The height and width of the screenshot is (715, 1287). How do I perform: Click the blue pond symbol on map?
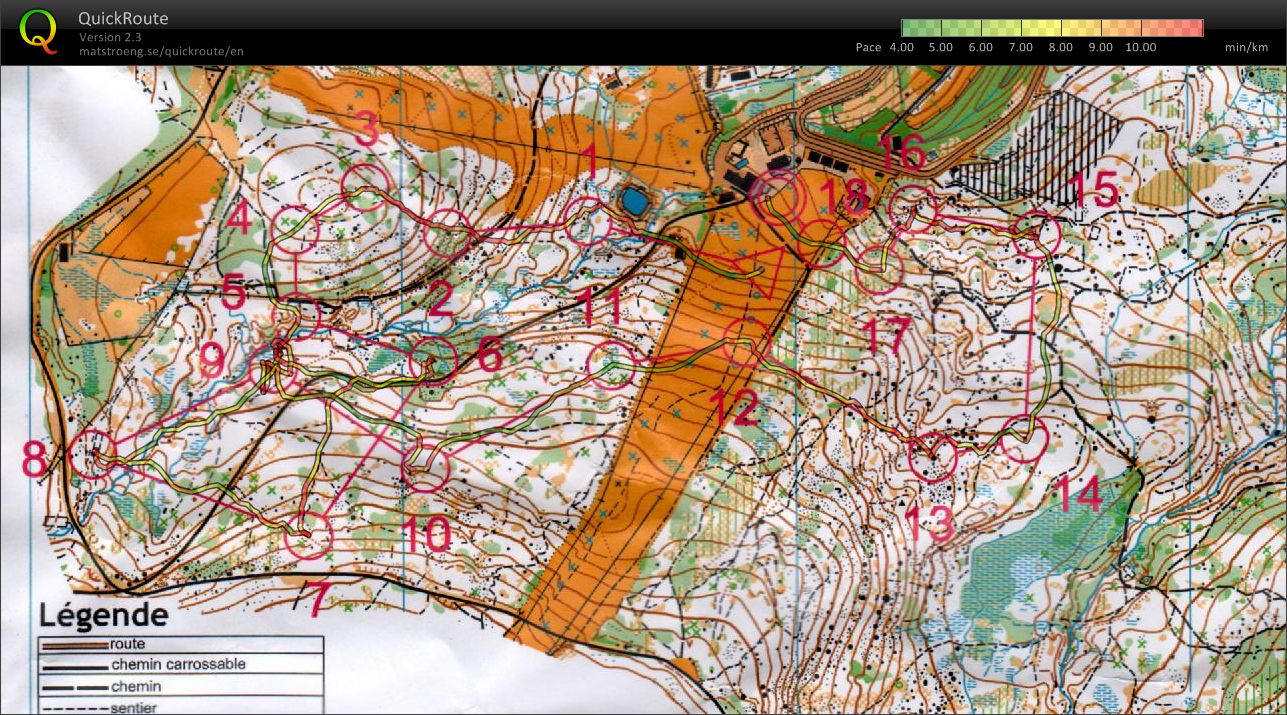633,201
